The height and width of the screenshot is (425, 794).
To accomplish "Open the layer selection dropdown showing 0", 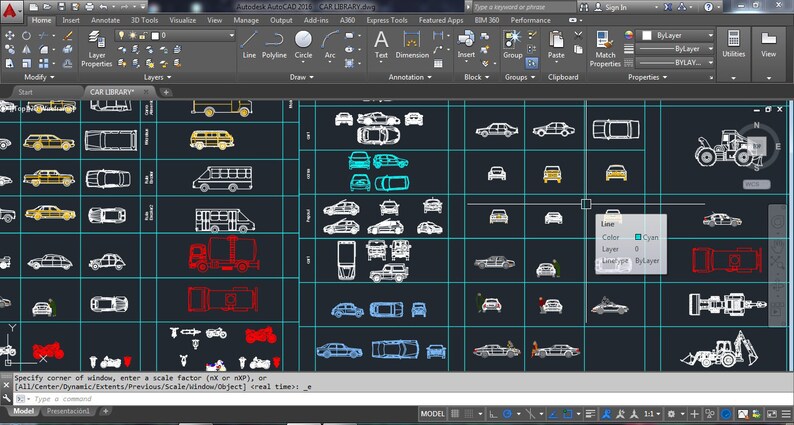I will (x=176, y=35).
